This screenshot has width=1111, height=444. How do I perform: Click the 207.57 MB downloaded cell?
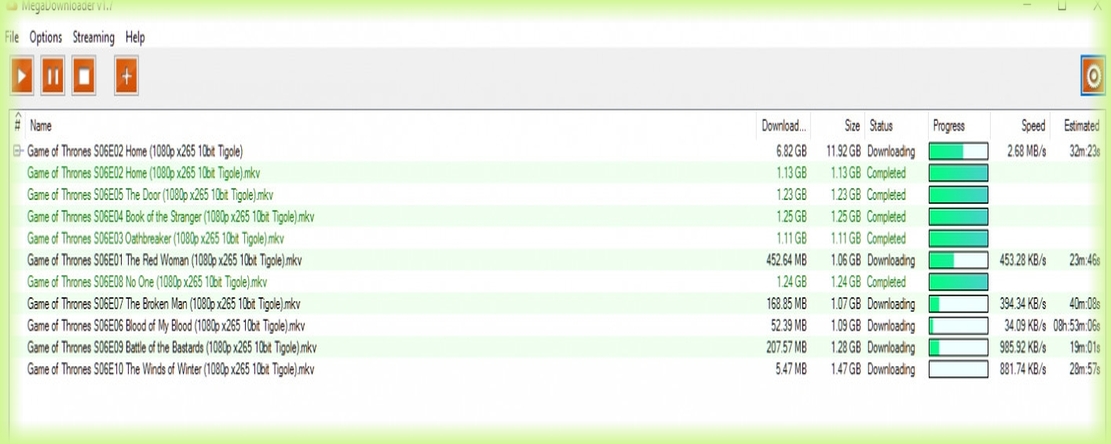click(786, 348)
